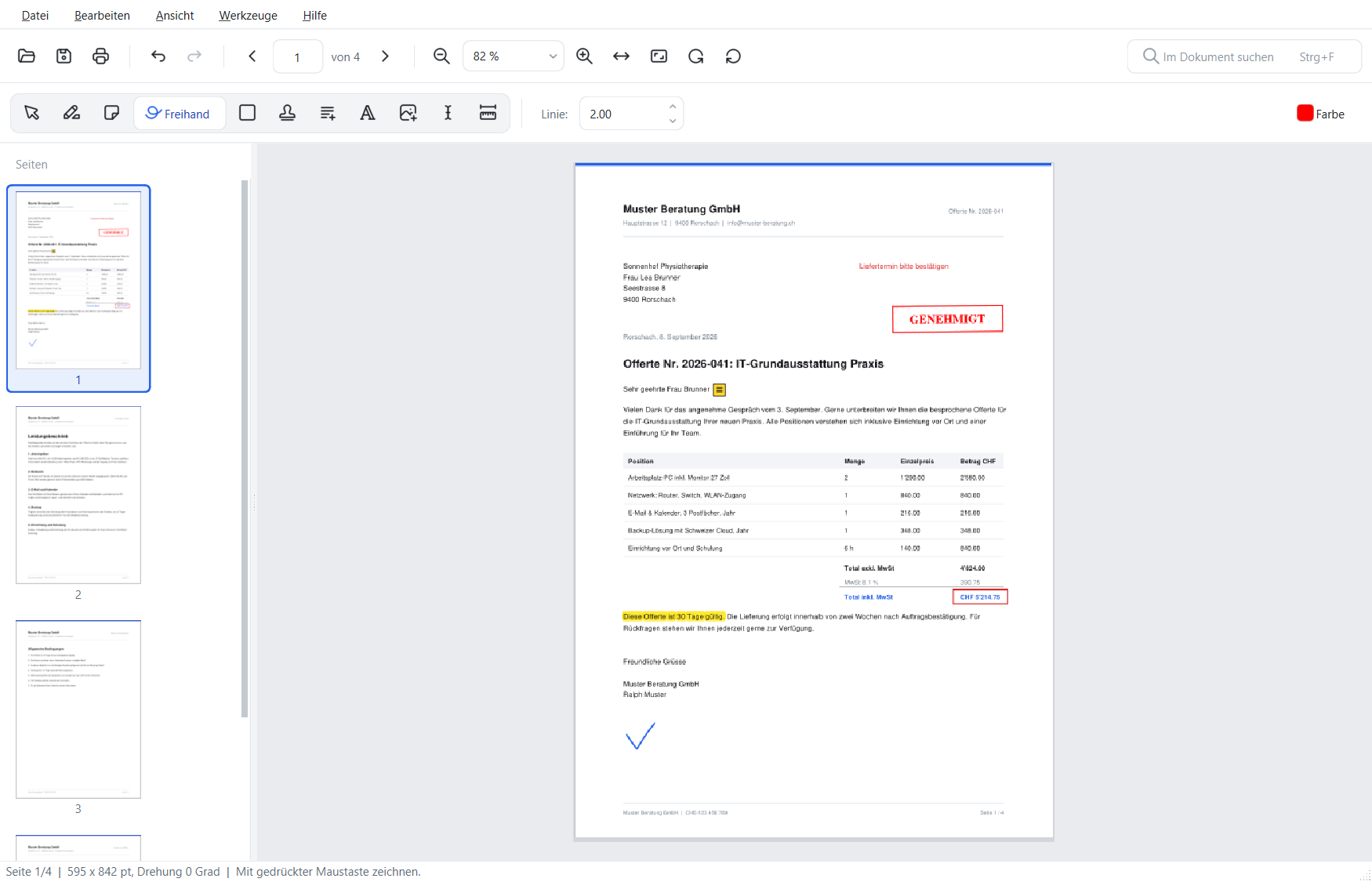Open the Ansicht menu
The image size is (1372, 882).
pos(175,15)
